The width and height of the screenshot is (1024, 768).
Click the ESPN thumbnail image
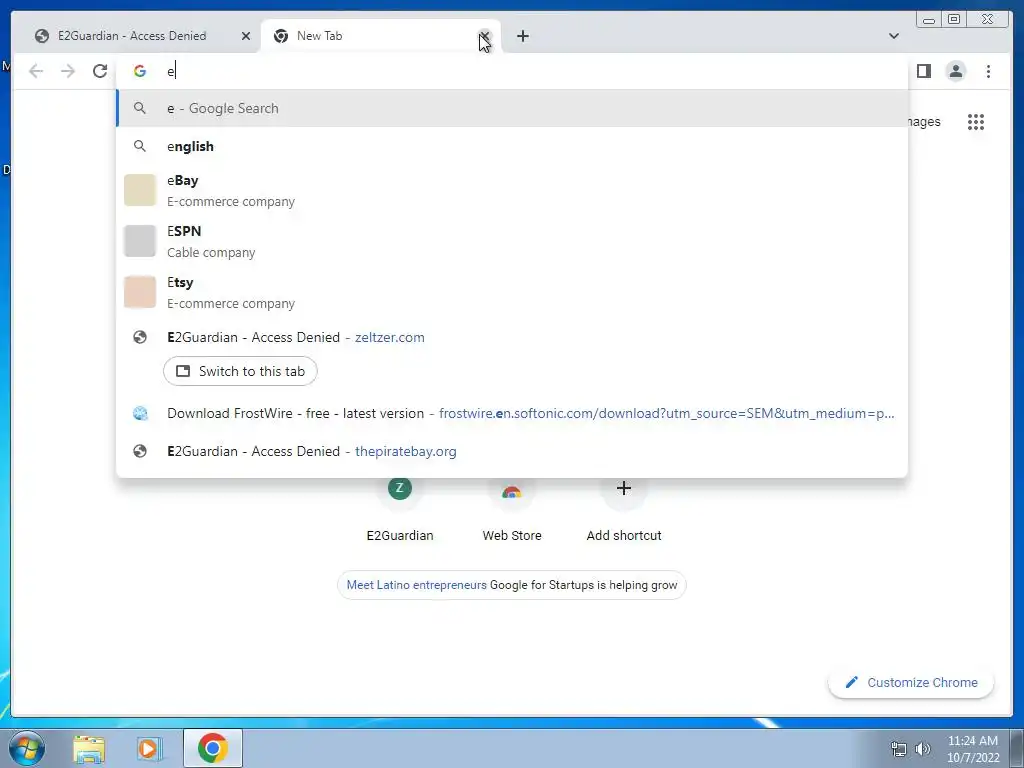point(140,241)
